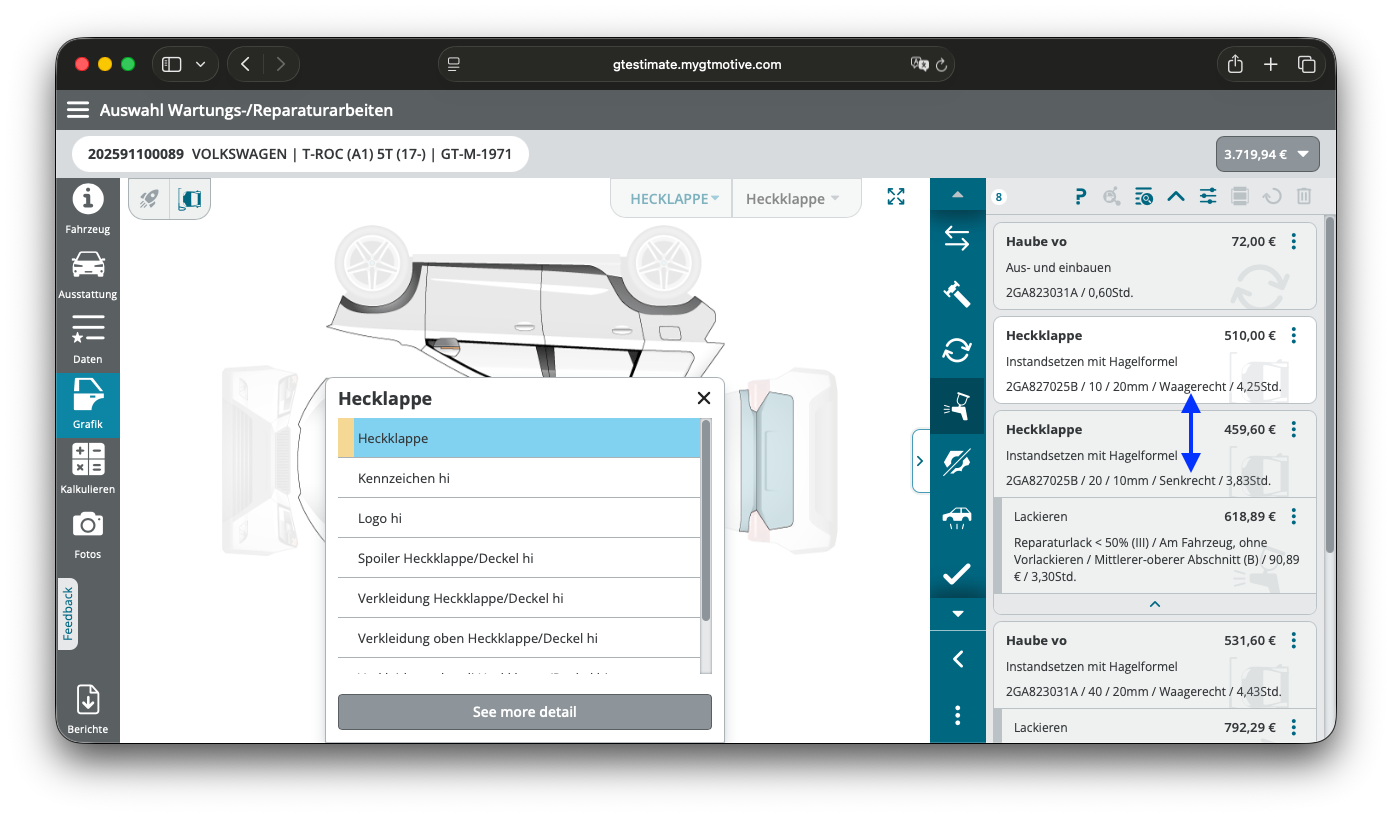Select the crossed-out hail damage operation icon
The width and height of the screenshot is (1392, 817).
957,462
